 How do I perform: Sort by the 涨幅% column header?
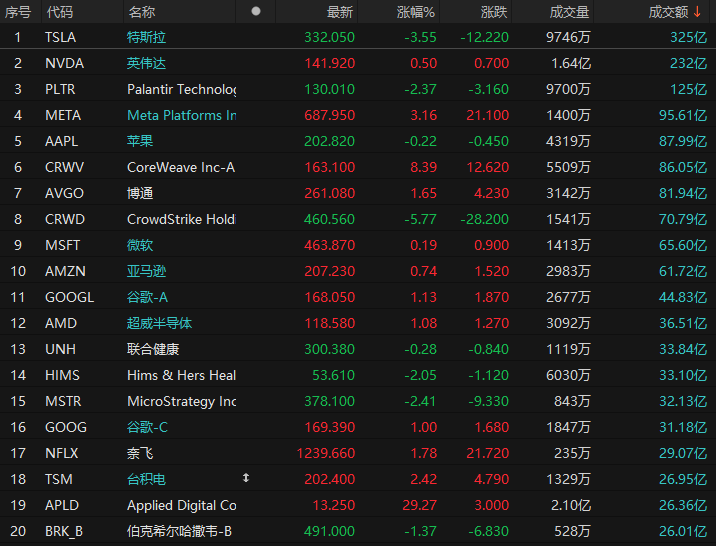pos(416,12)
